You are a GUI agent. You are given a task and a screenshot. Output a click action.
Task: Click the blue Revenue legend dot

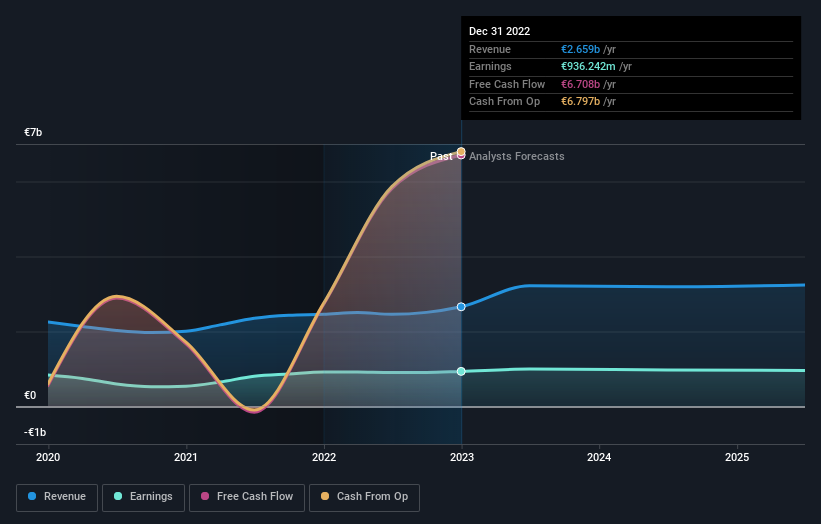click(x=32, y=496)
